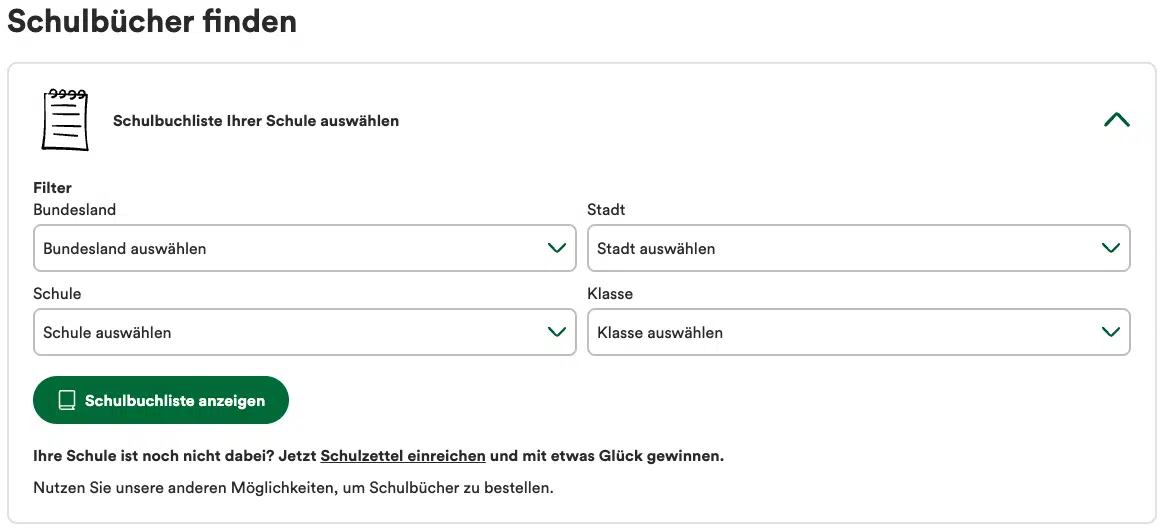Click the book icon in green button
This screenshot has width=1165, height=532.
(67, 400)
